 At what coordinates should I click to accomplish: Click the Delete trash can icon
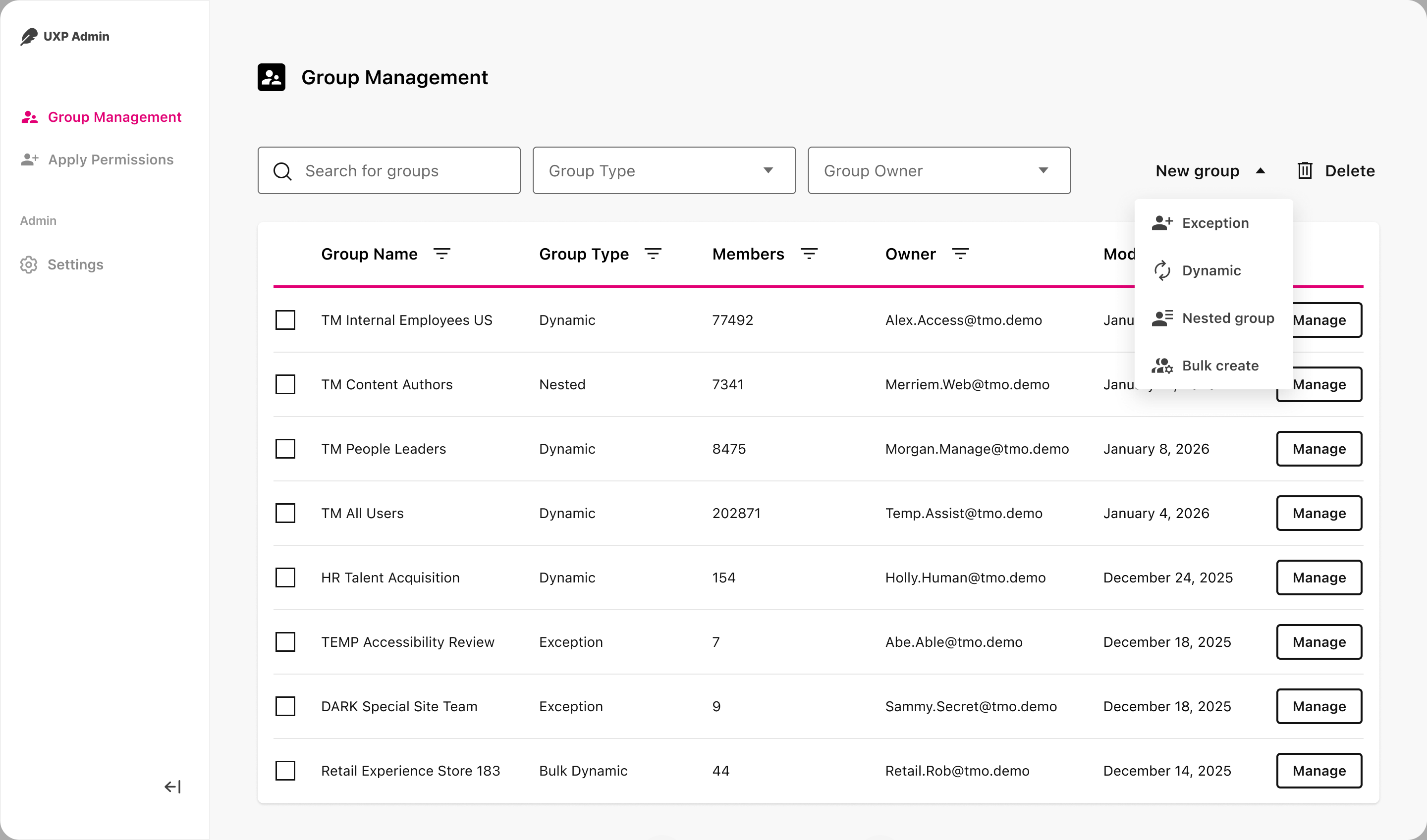[x=1305, y=170]
